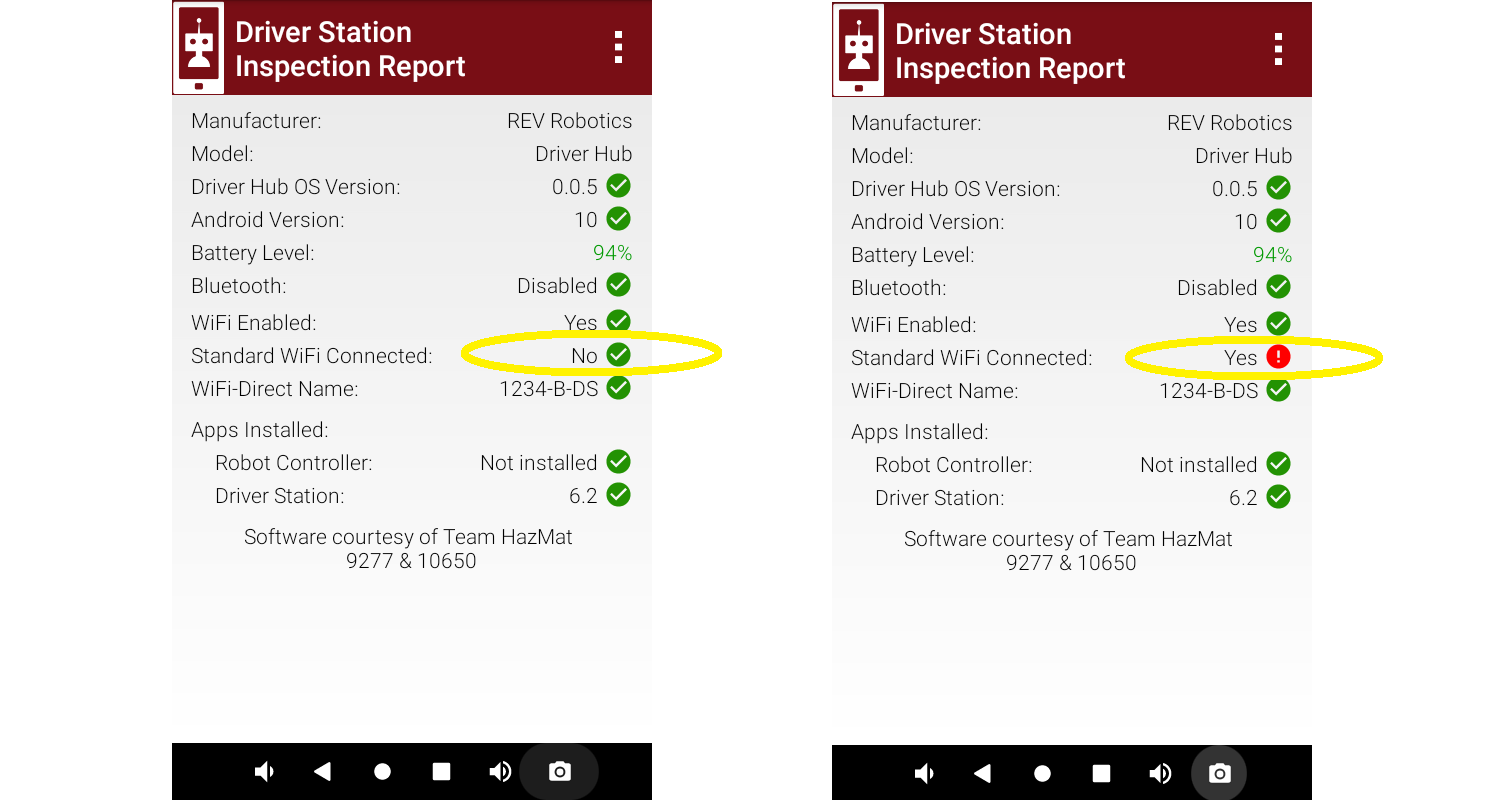
Task: Click the checkmark beside WiFi-Direct Name 1234-B-DS
Action: 619,388
